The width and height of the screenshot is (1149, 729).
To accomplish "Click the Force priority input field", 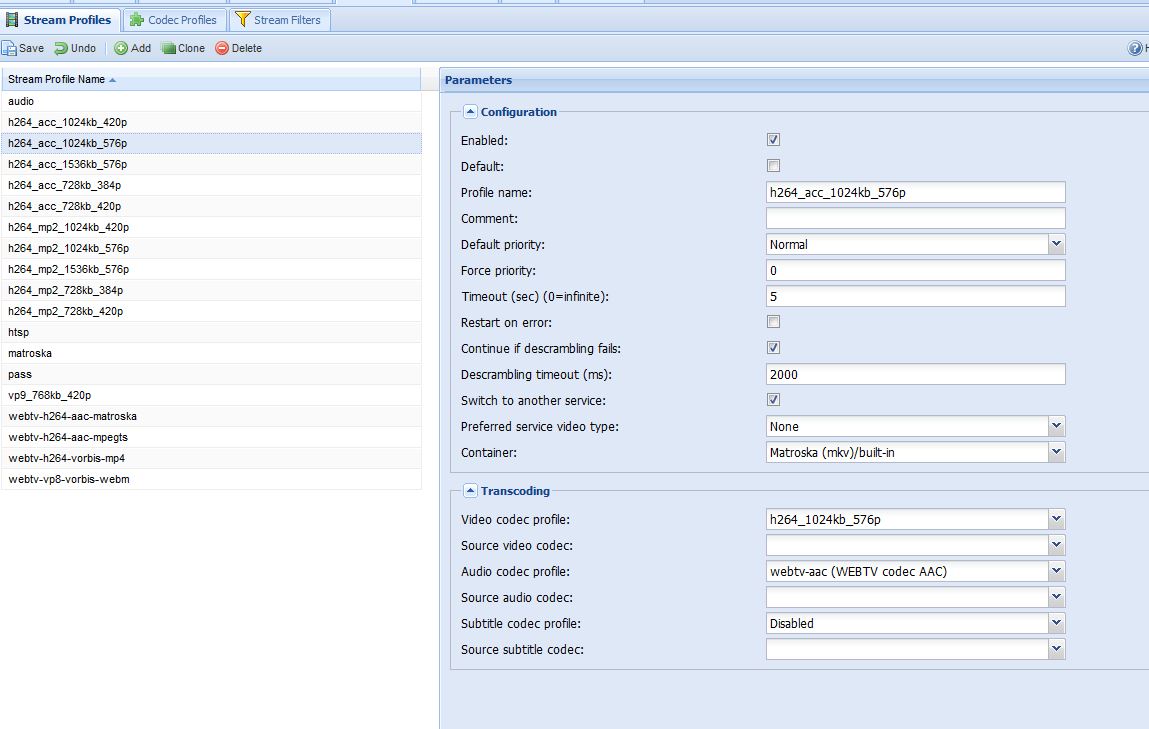I will tap(915, 270).
